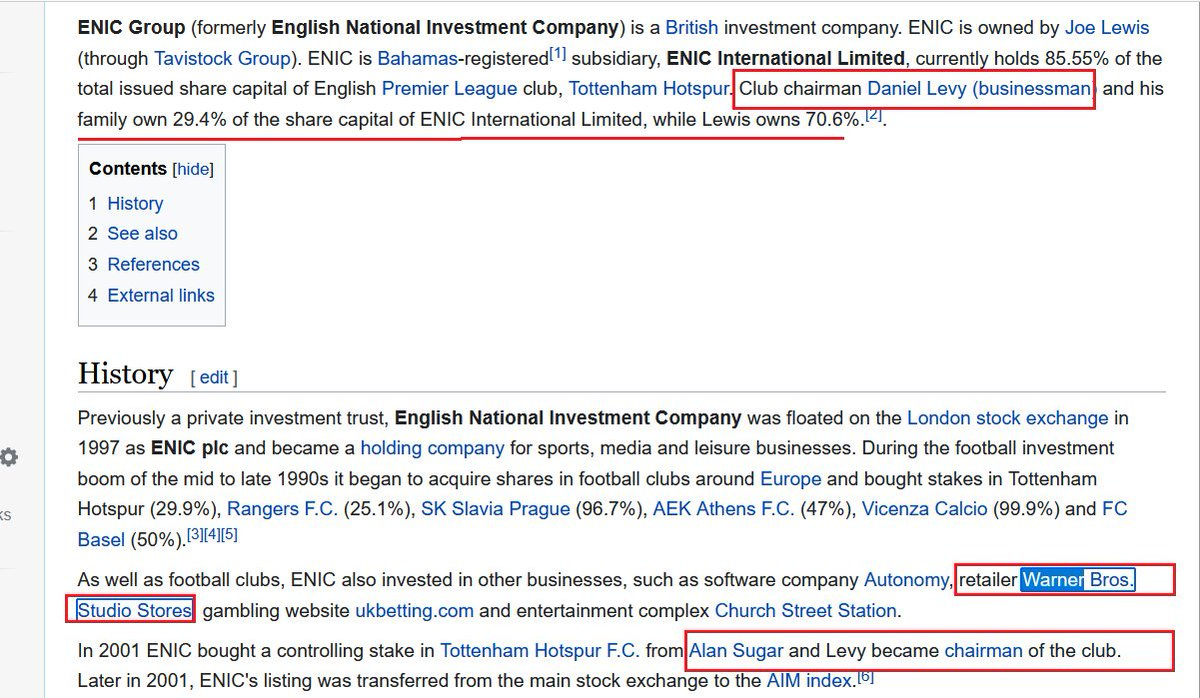Open citation footnote [2] after 70.6%
The width and height of the screenshot is (1200, 698).
pyautogui.click(x=874, y=114)
